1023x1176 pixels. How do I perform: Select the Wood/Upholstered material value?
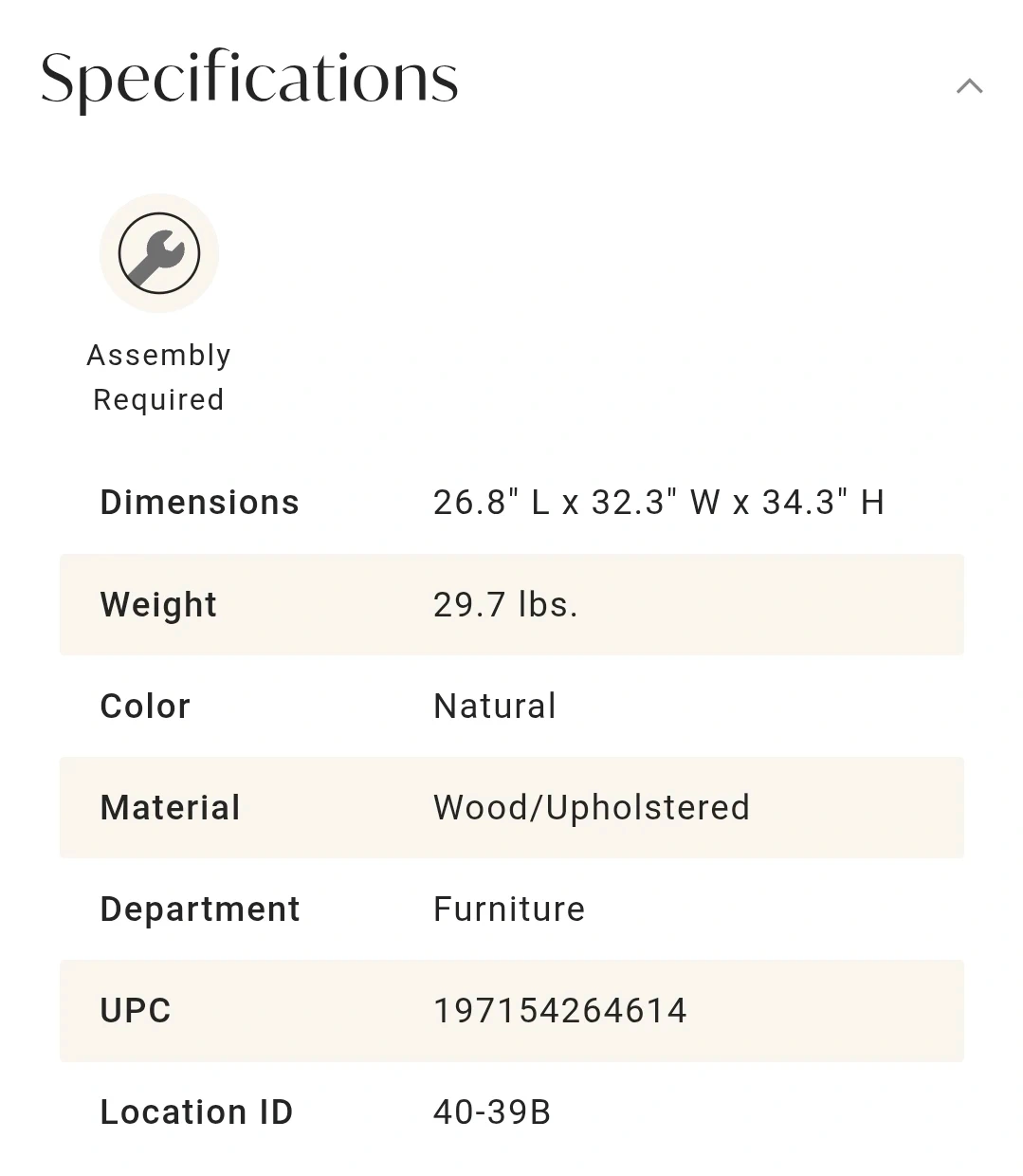pos(592,808)
